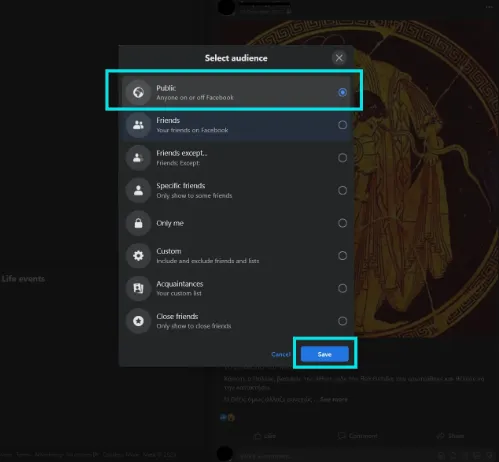Select the Acquaintances radio button
The image size is (499, 462).
(x=342, y=288)
